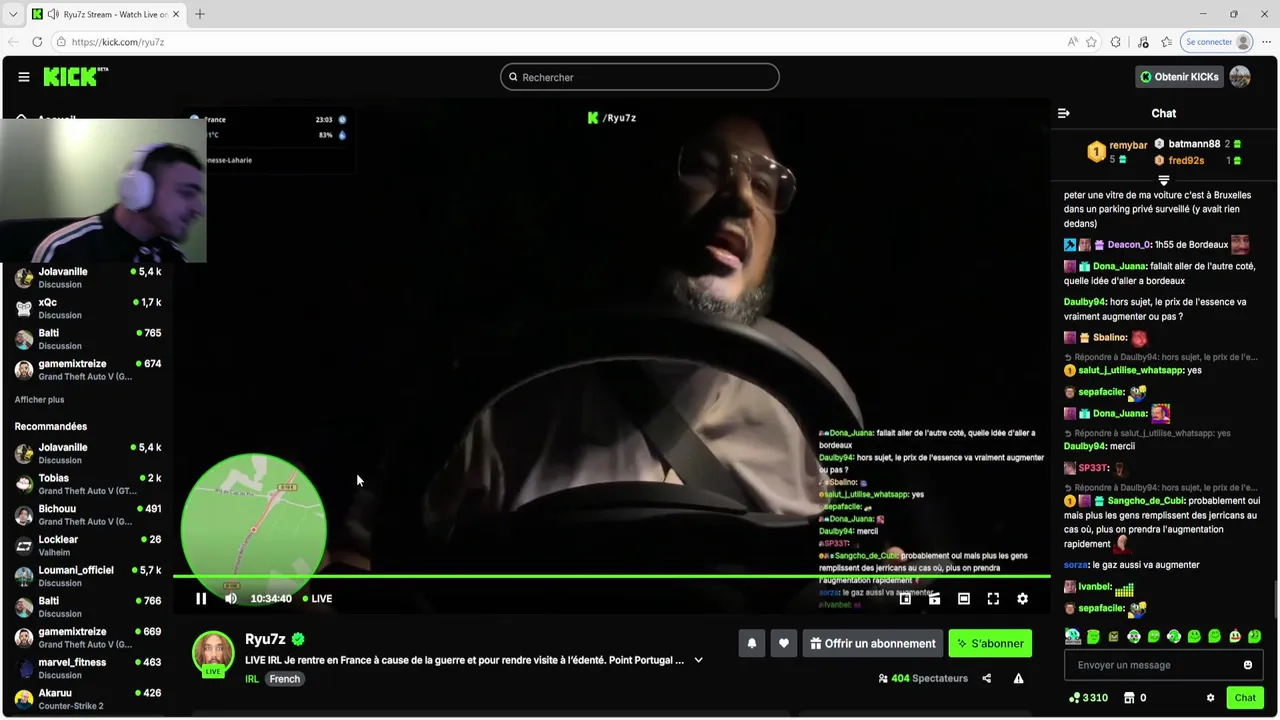Open Ryu7z streamer avatar

[x=213, y=652]
